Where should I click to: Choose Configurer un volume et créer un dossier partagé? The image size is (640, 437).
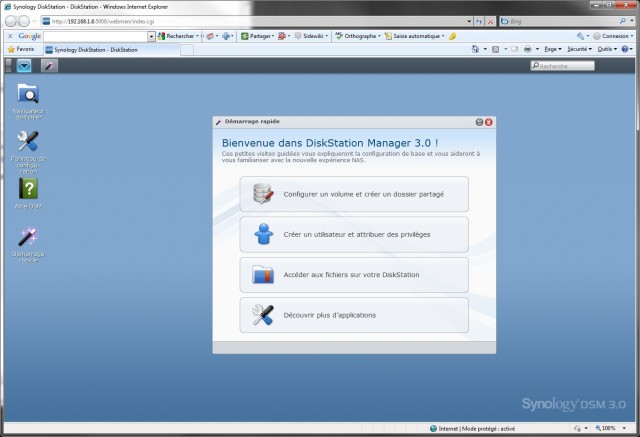(354, 194)
